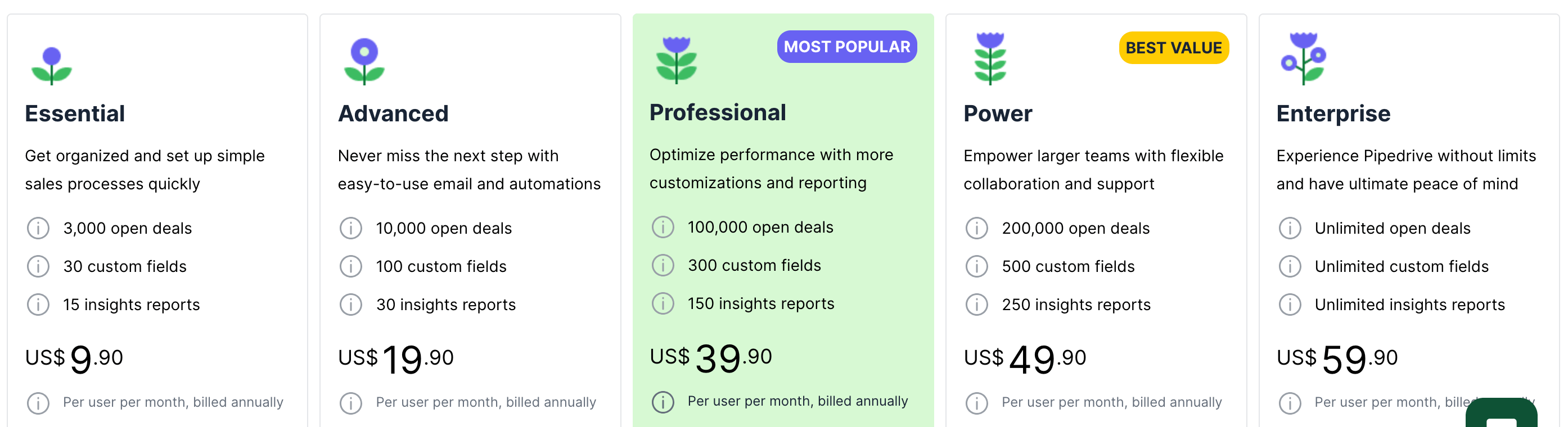Click info icon beside 100 custom fields
This screenshot has width=1568, height=427.
pos(350,267)
